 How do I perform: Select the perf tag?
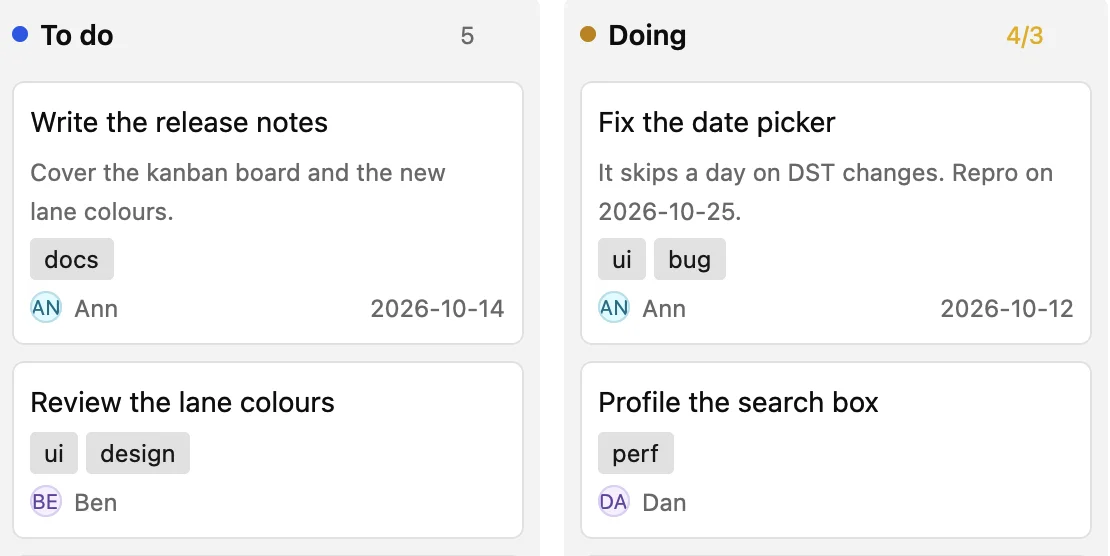coord(636,453)
